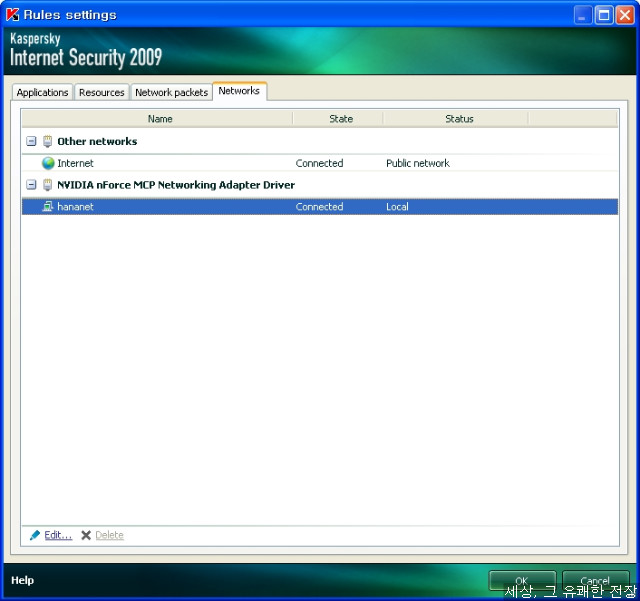Click the Other networks group label
The width and height of the screenshot is (640, 601).
pos(97,141)
